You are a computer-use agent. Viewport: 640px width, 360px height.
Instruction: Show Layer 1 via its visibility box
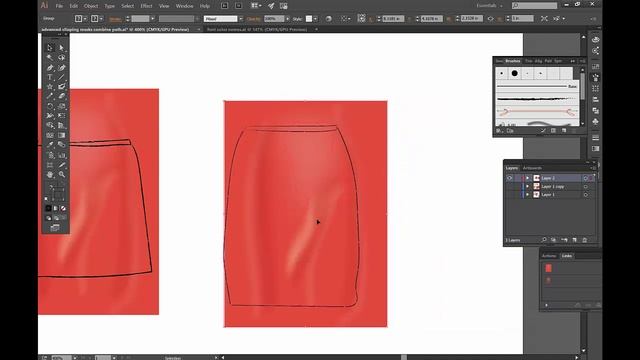[x=509, y=195]
